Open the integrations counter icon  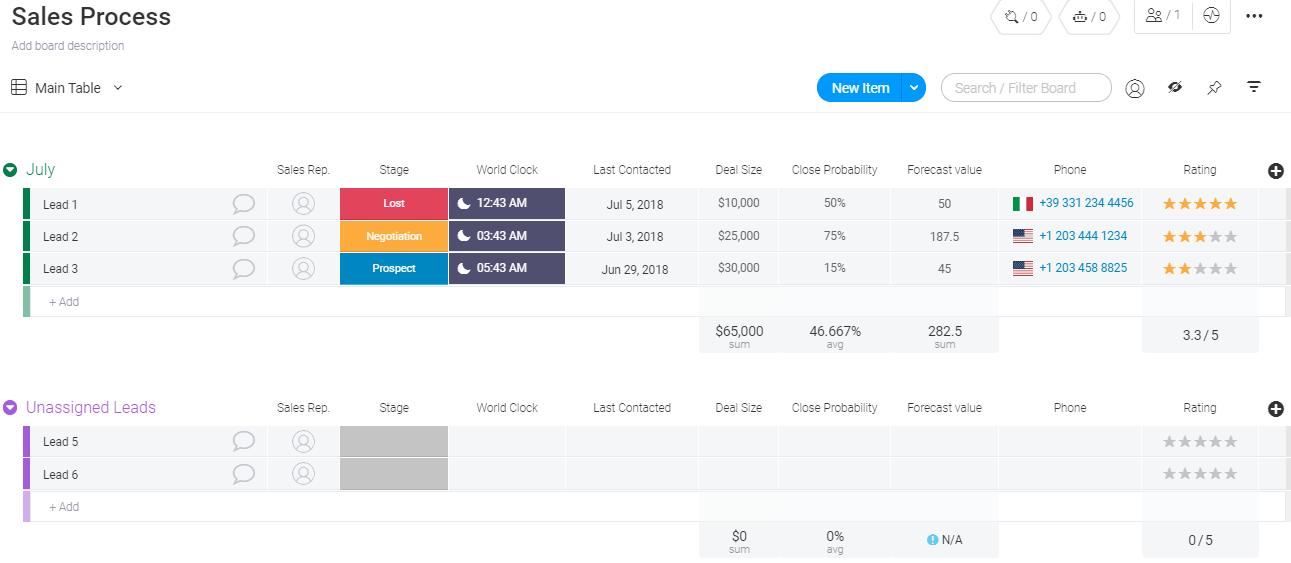[1021, 16]
